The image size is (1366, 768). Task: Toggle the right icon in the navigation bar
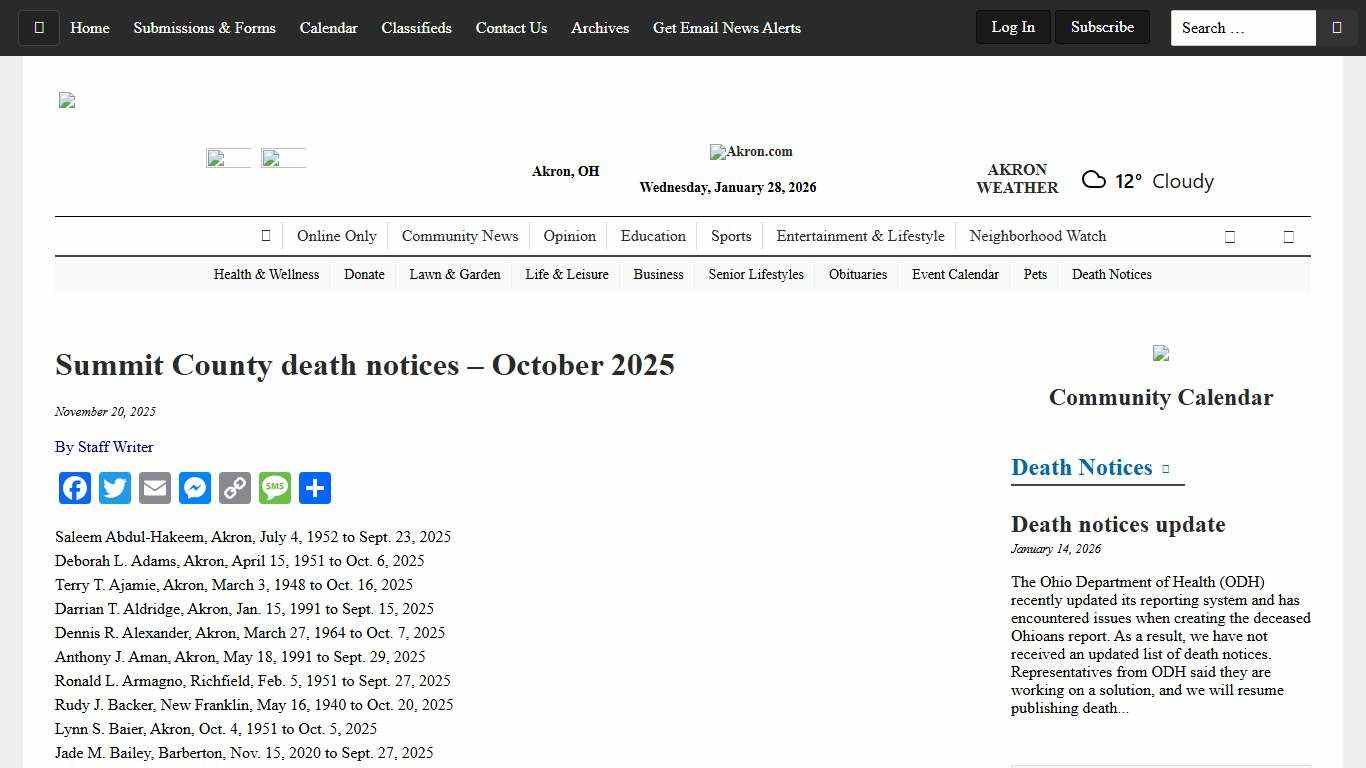1289,236
